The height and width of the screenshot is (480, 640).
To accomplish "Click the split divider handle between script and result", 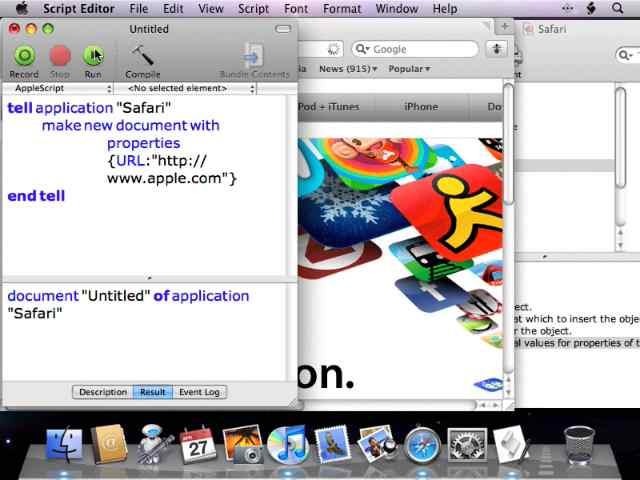I will click(149, 278).
